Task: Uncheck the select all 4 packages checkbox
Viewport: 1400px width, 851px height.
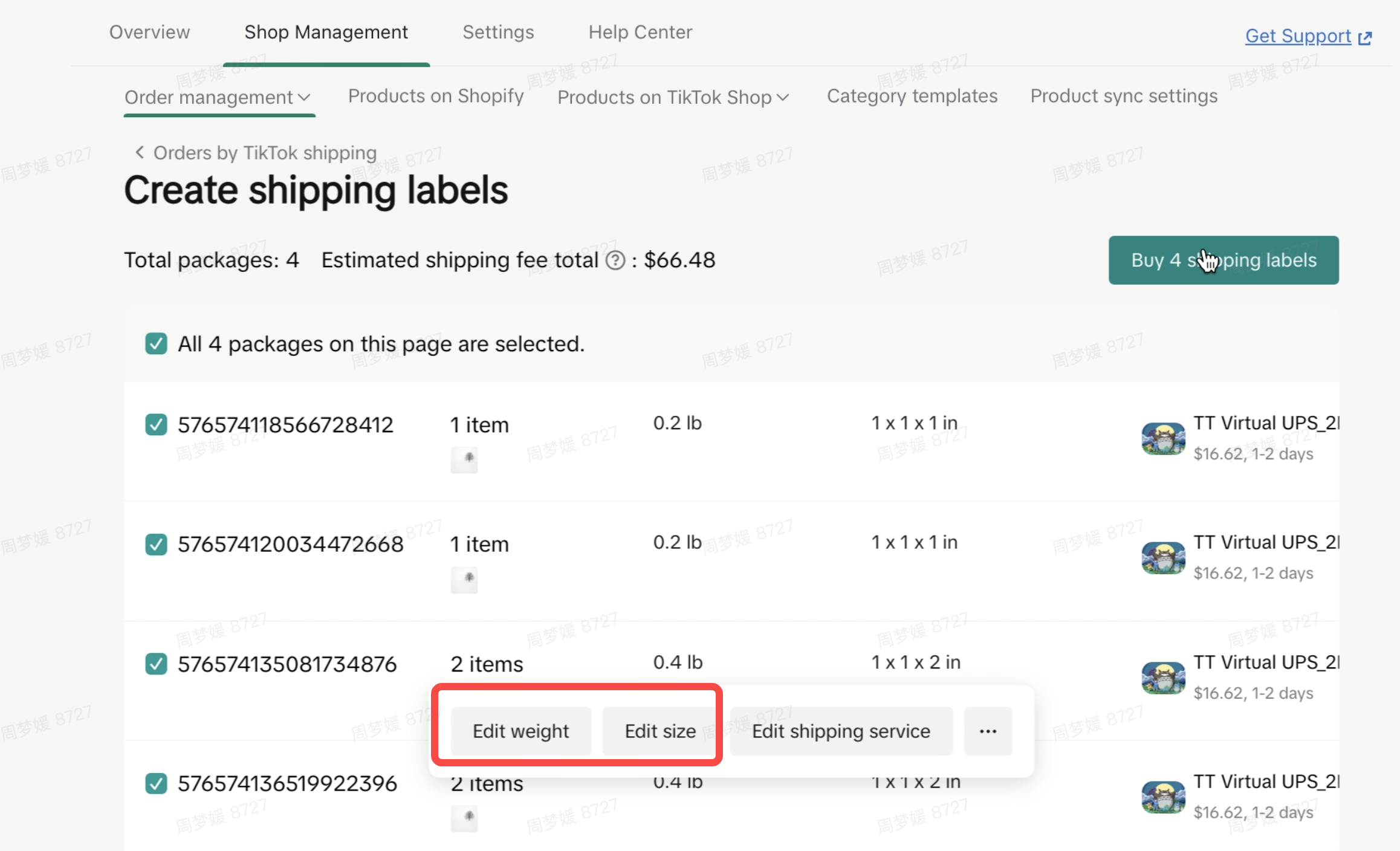Action: pyautogui.click(x=156, y=344)
